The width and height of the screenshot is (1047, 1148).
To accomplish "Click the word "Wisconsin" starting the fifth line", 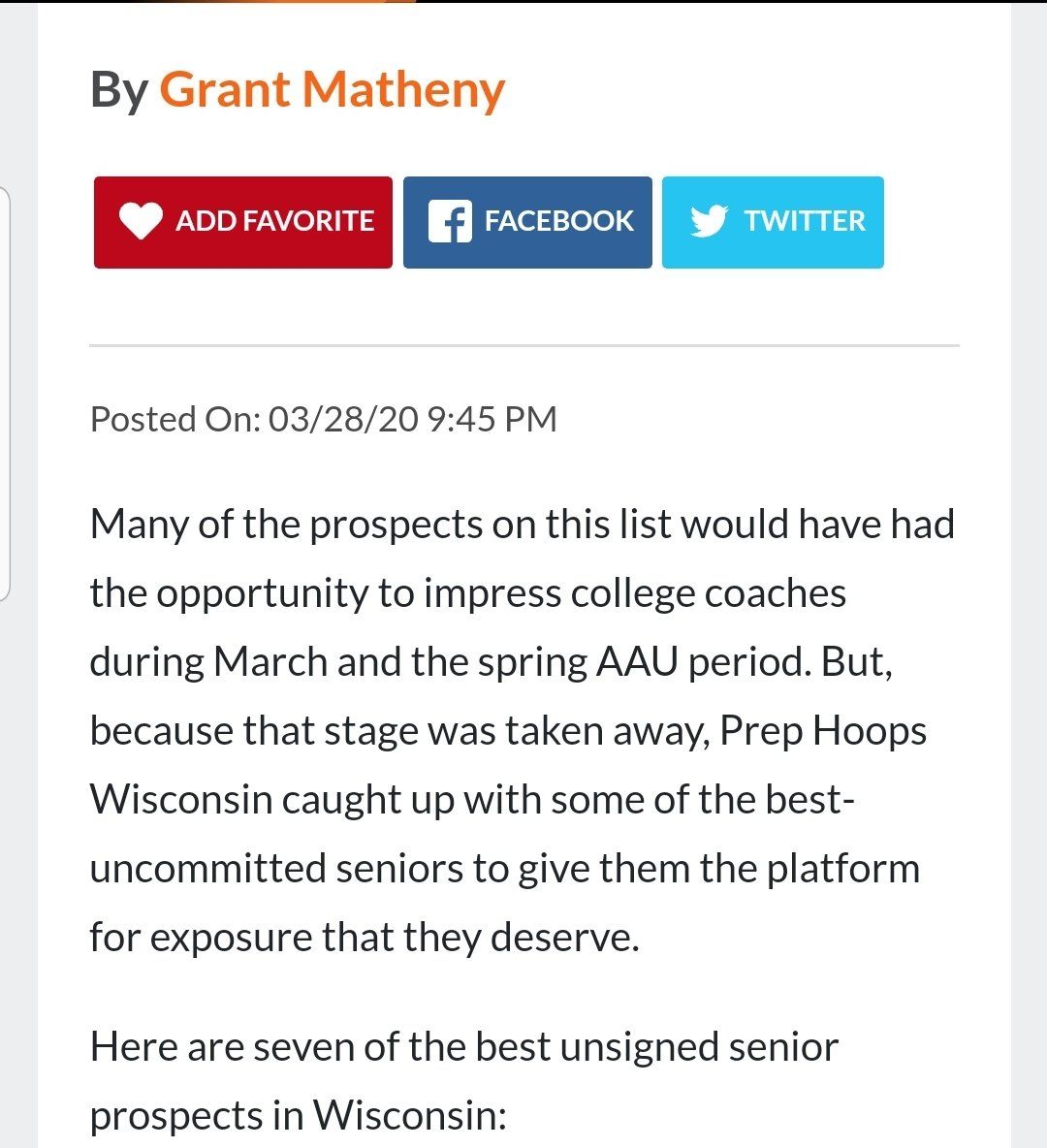I will (x=181, y=800).
